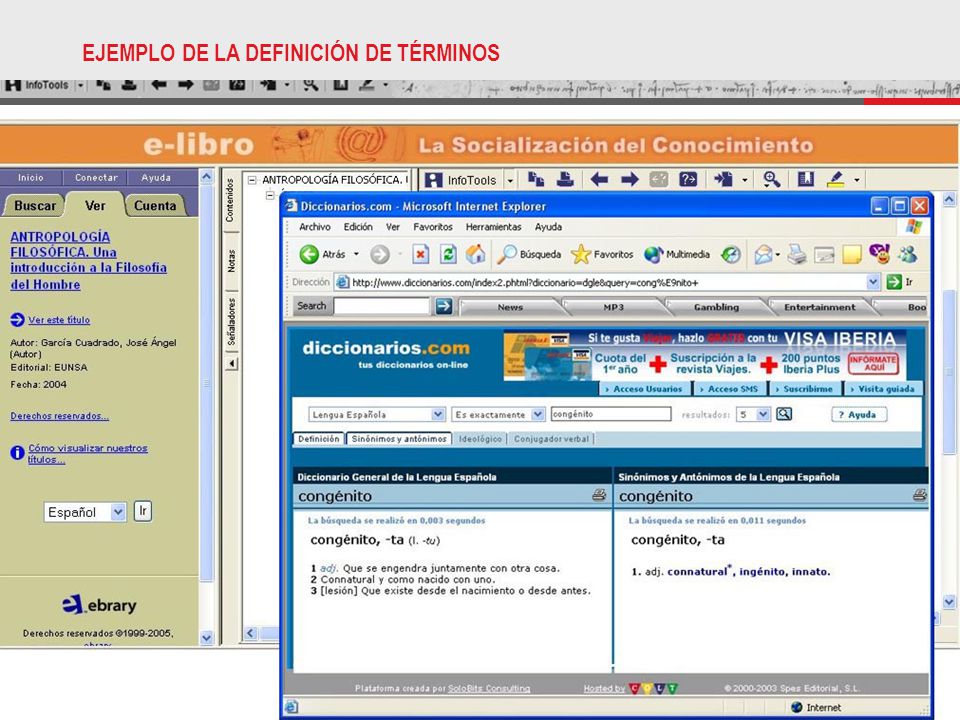Collapse the ANTROPOLOGÍA FILOSÓFICA tree node
This screenshot has height=720, width=960.
(252, 180)
